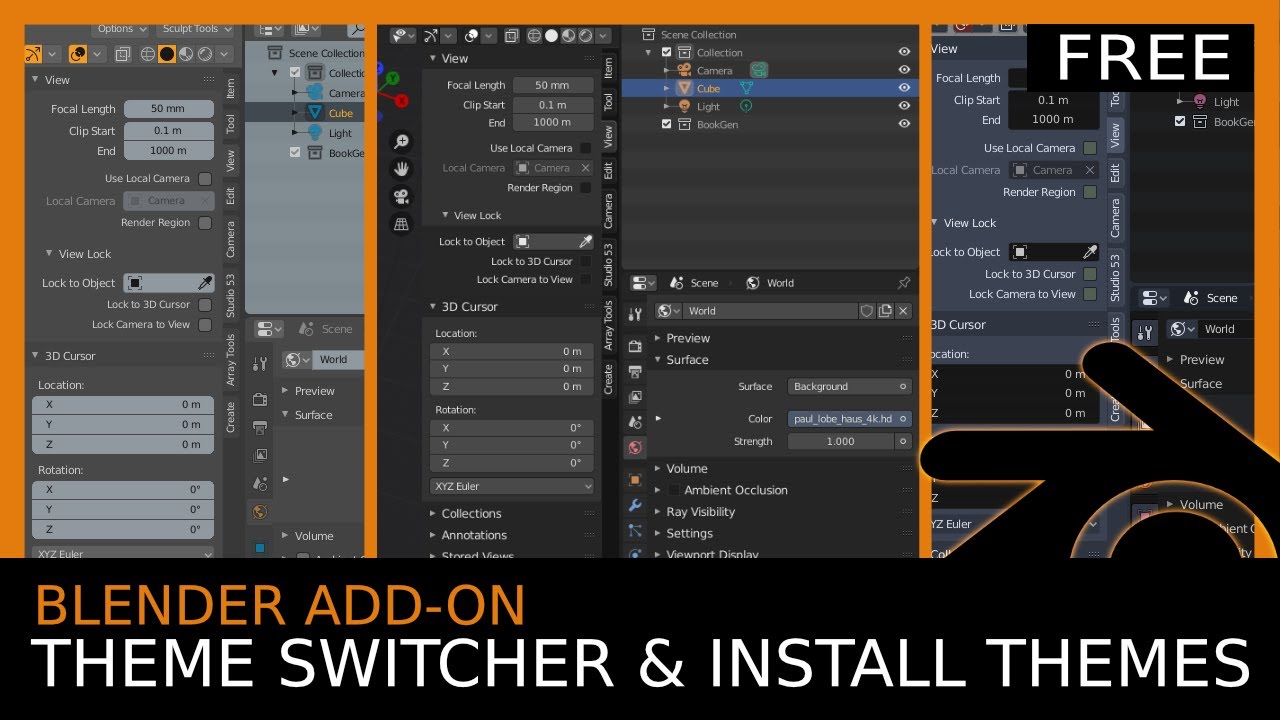
Task: Enable Lock Camera to View in dark-theme panel
Action: pyautogui.click(x=586, y=280)
